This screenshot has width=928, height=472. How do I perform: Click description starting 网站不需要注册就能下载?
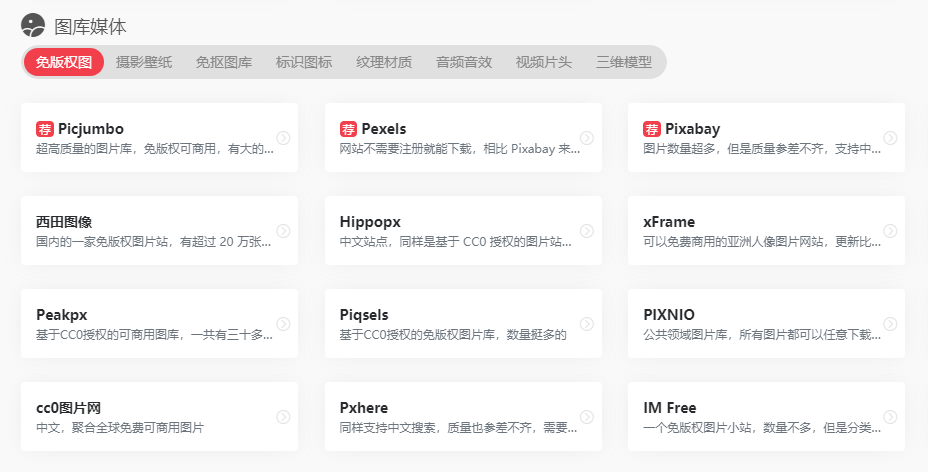point(460,149)
